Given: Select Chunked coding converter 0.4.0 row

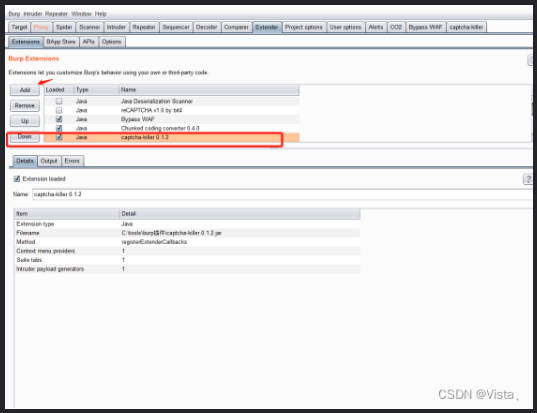Looking at the screenshot, I should [x=172, y=128].
